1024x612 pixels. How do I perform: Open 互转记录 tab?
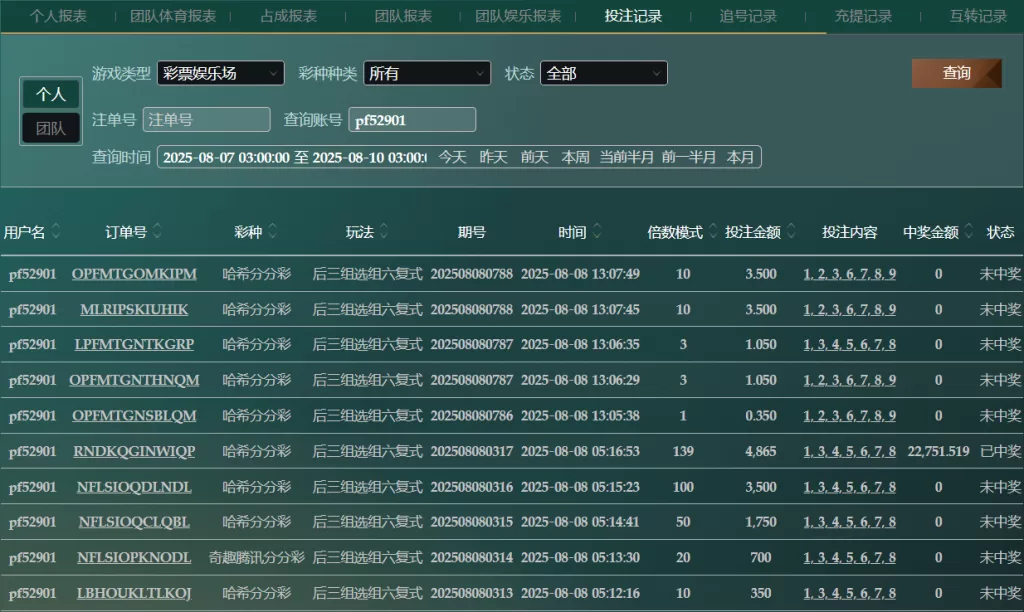click(978, 16)
